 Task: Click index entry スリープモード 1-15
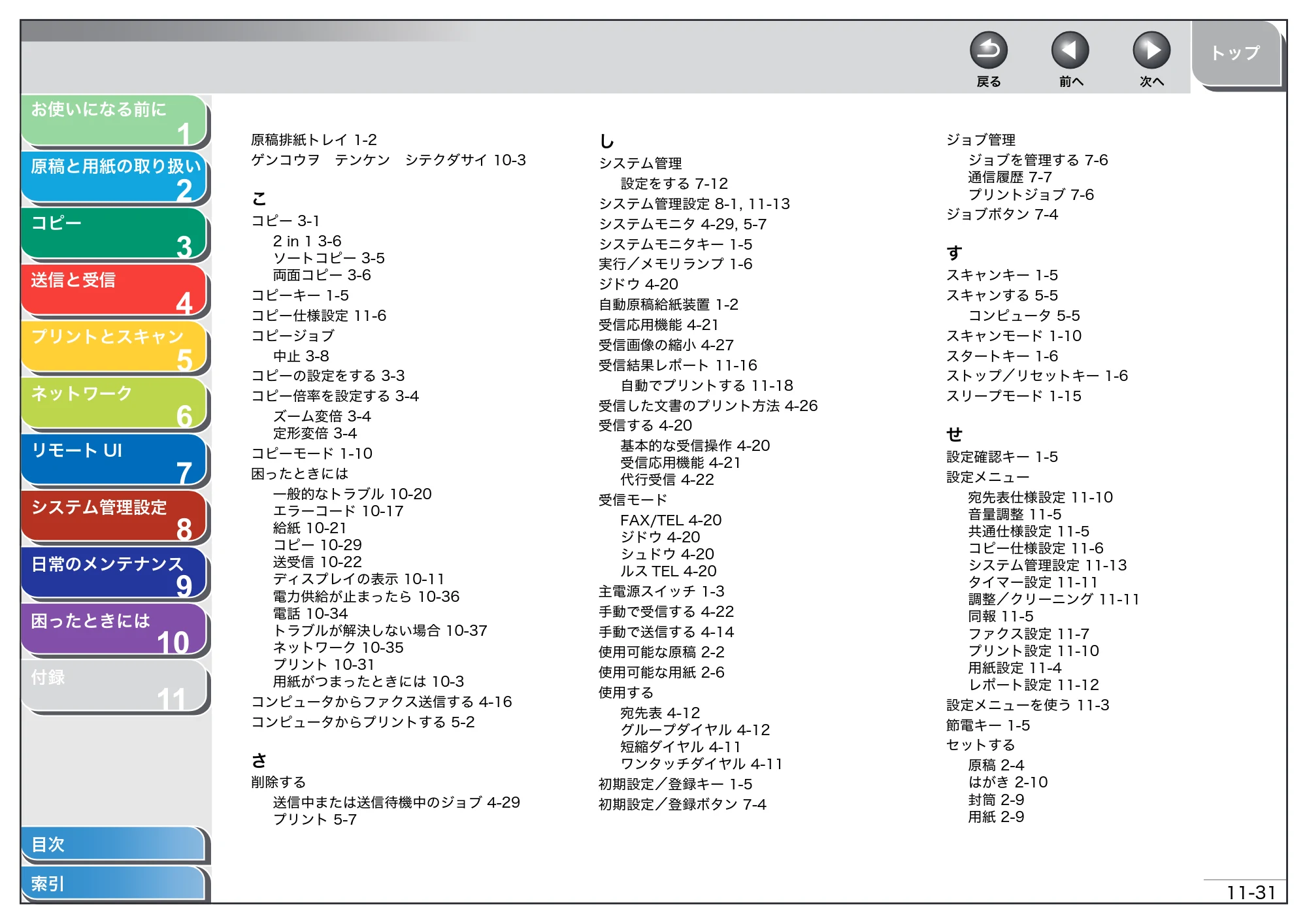(x=1014, y=396)
